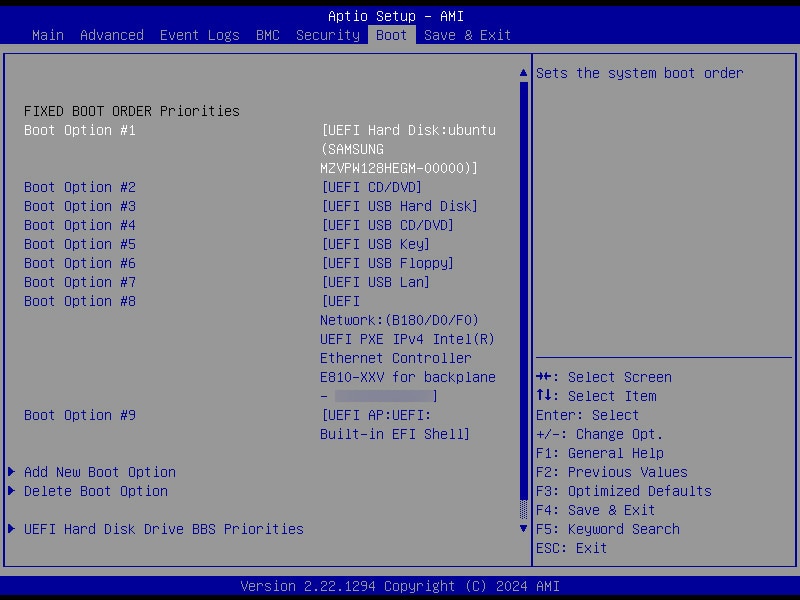The width and height of the screenshot is (800, 600).
Task: Switch to the Advanced tab
Action: (112, 35)
